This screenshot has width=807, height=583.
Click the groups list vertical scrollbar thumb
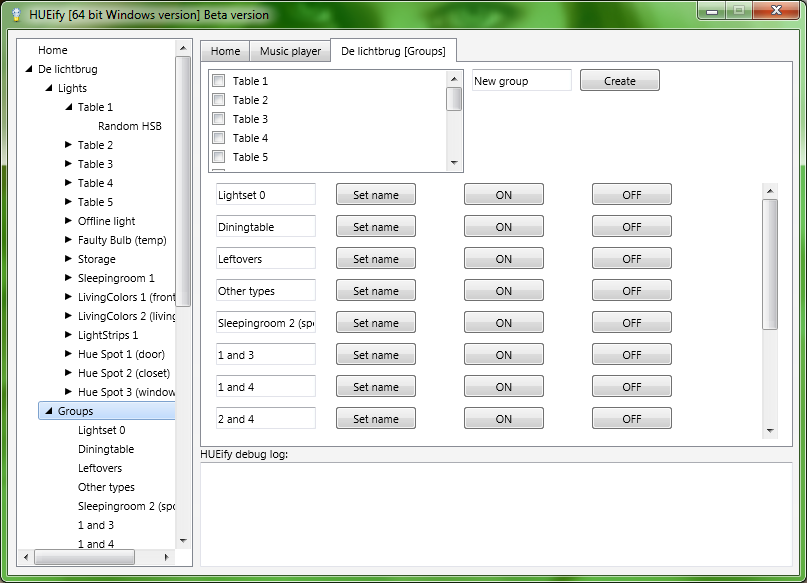[770, 264]
